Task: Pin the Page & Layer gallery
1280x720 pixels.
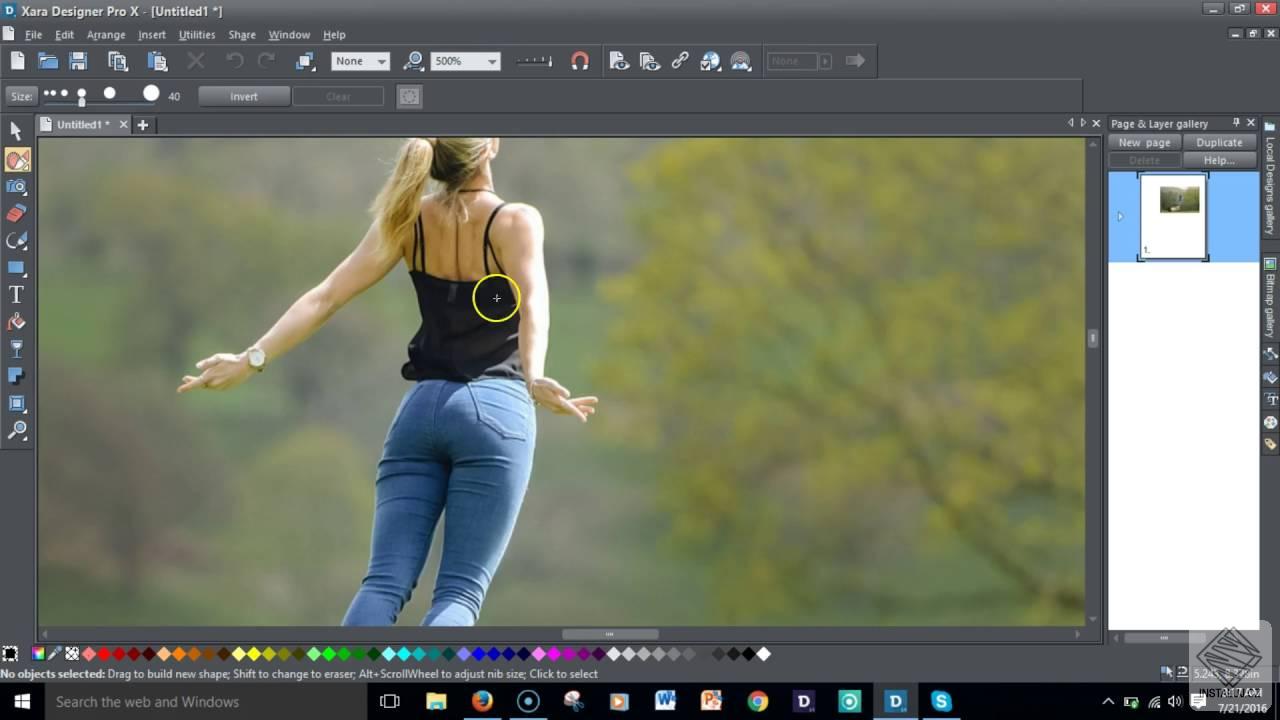Action: 1237,123
